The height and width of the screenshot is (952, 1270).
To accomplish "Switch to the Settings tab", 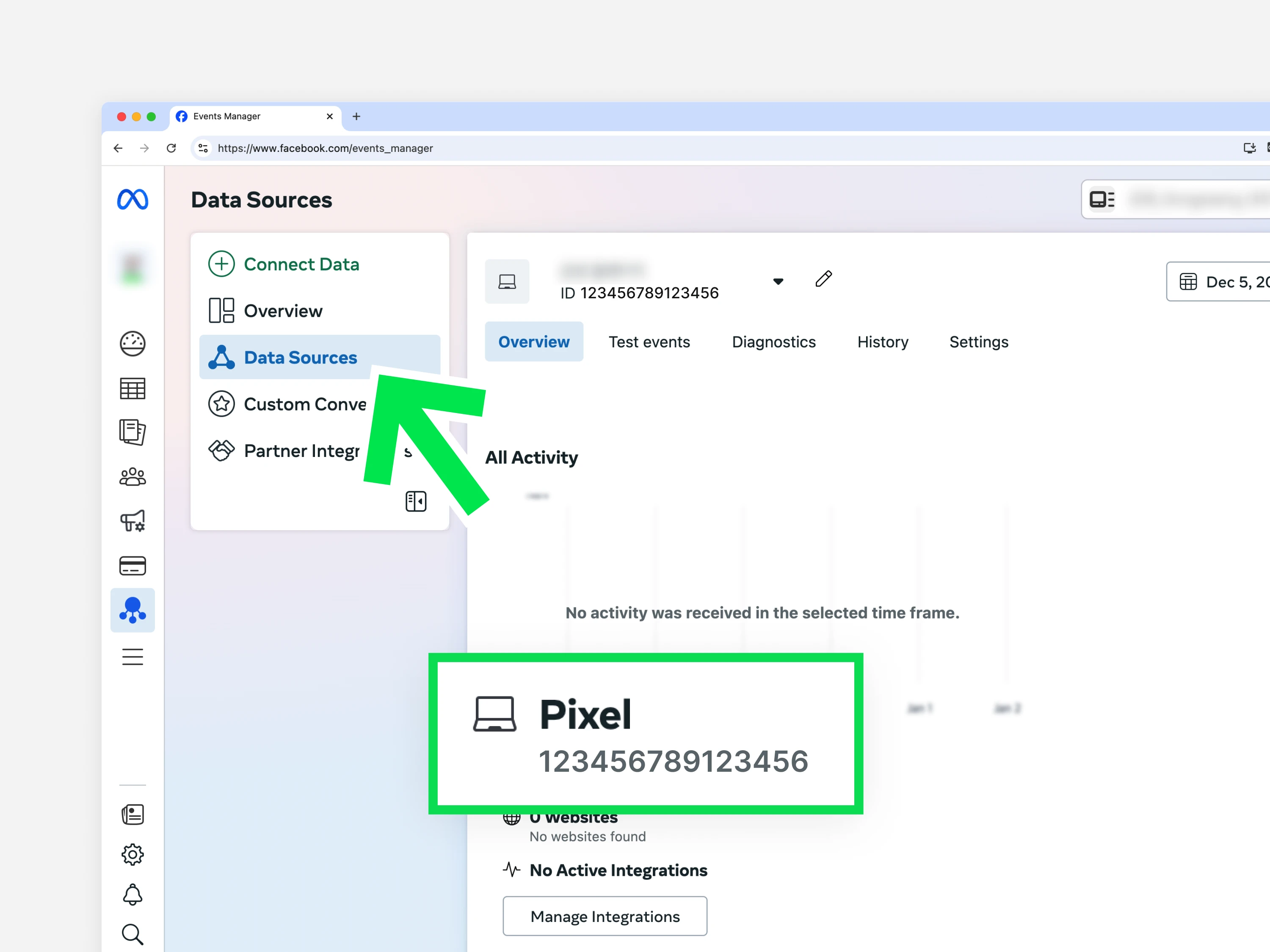I will coord(978,342).
